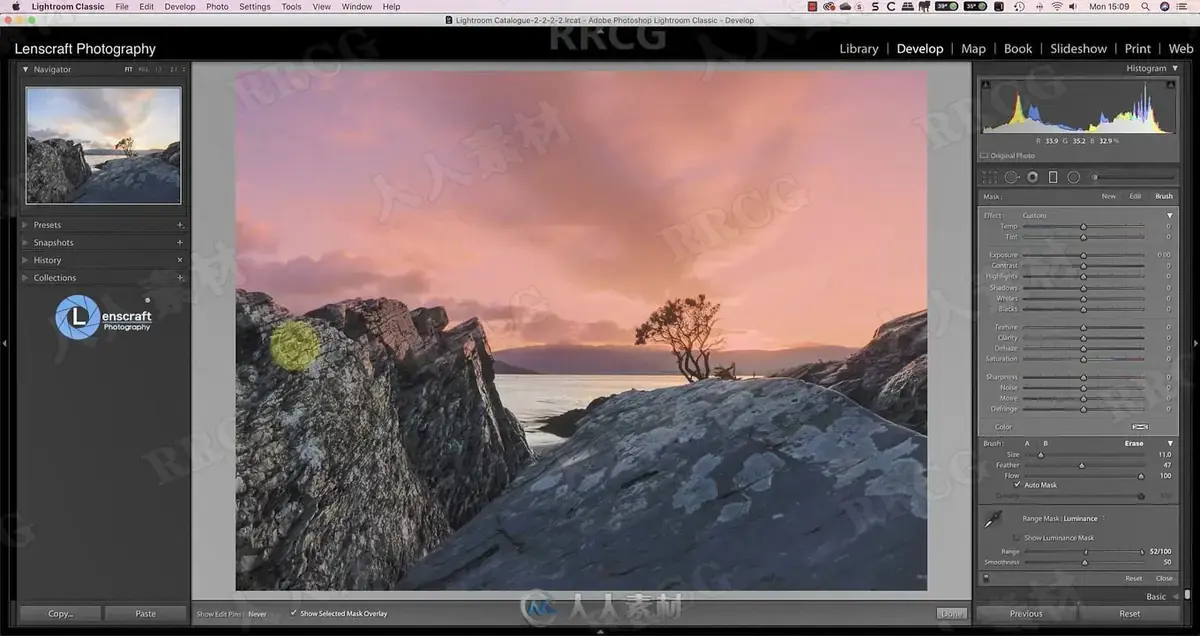
Task: Select the Graduated Filter tool icon
Action: tap(1053, 177)
